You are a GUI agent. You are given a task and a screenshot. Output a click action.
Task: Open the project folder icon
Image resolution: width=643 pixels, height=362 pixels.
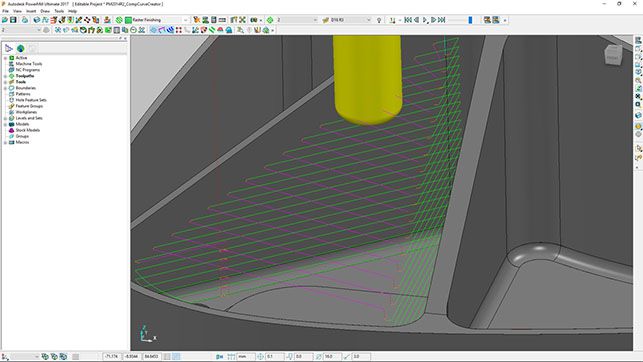click(5, 20)
